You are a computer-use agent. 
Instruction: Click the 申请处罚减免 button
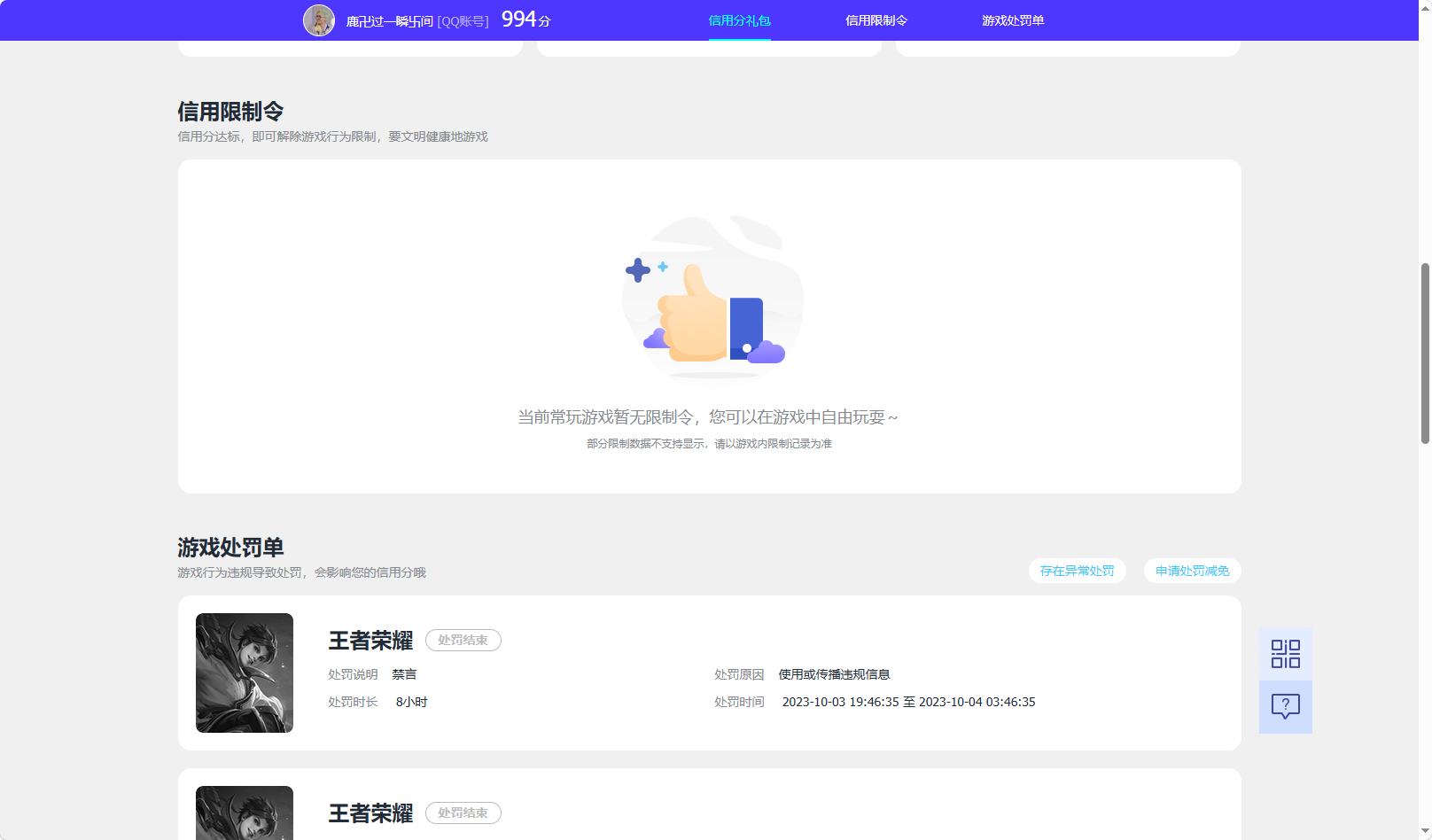coord(1192,571)
